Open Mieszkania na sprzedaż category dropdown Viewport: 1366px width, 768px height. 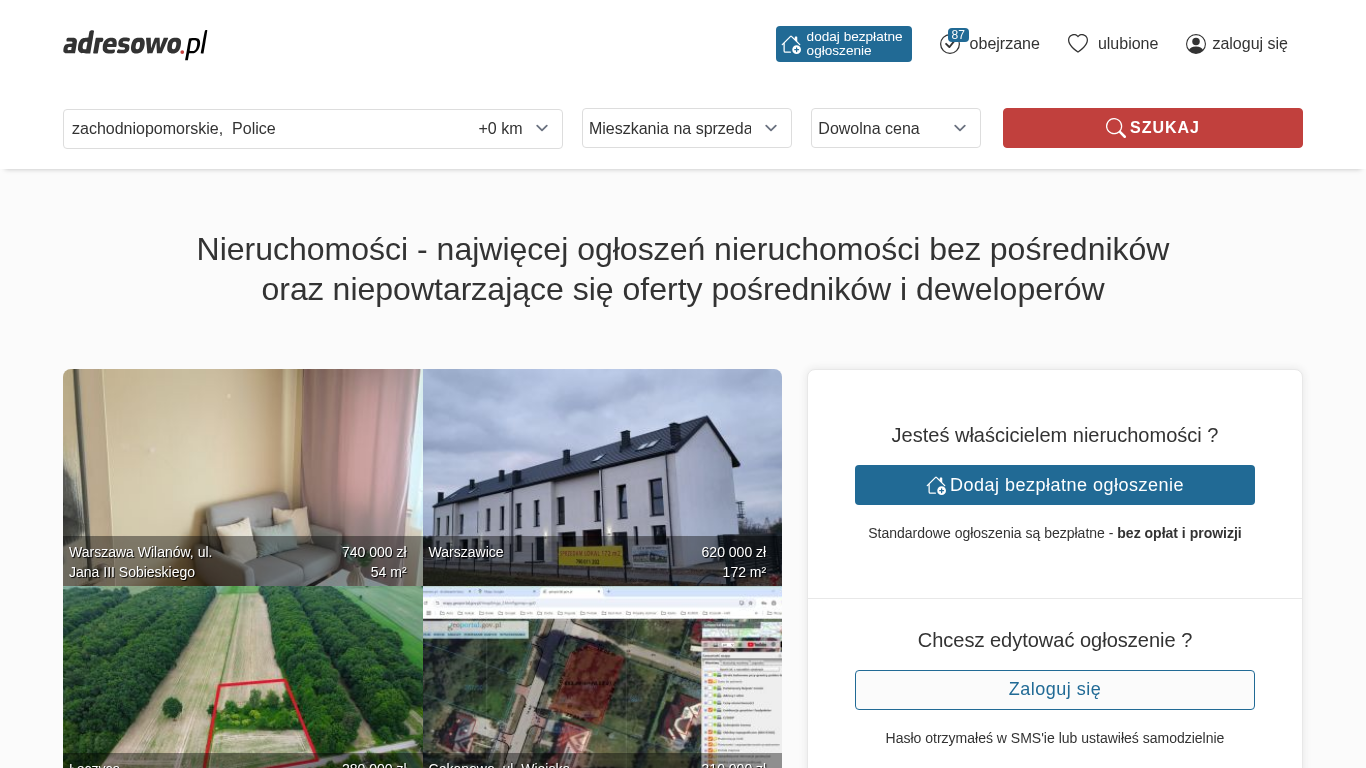point(686,128)
